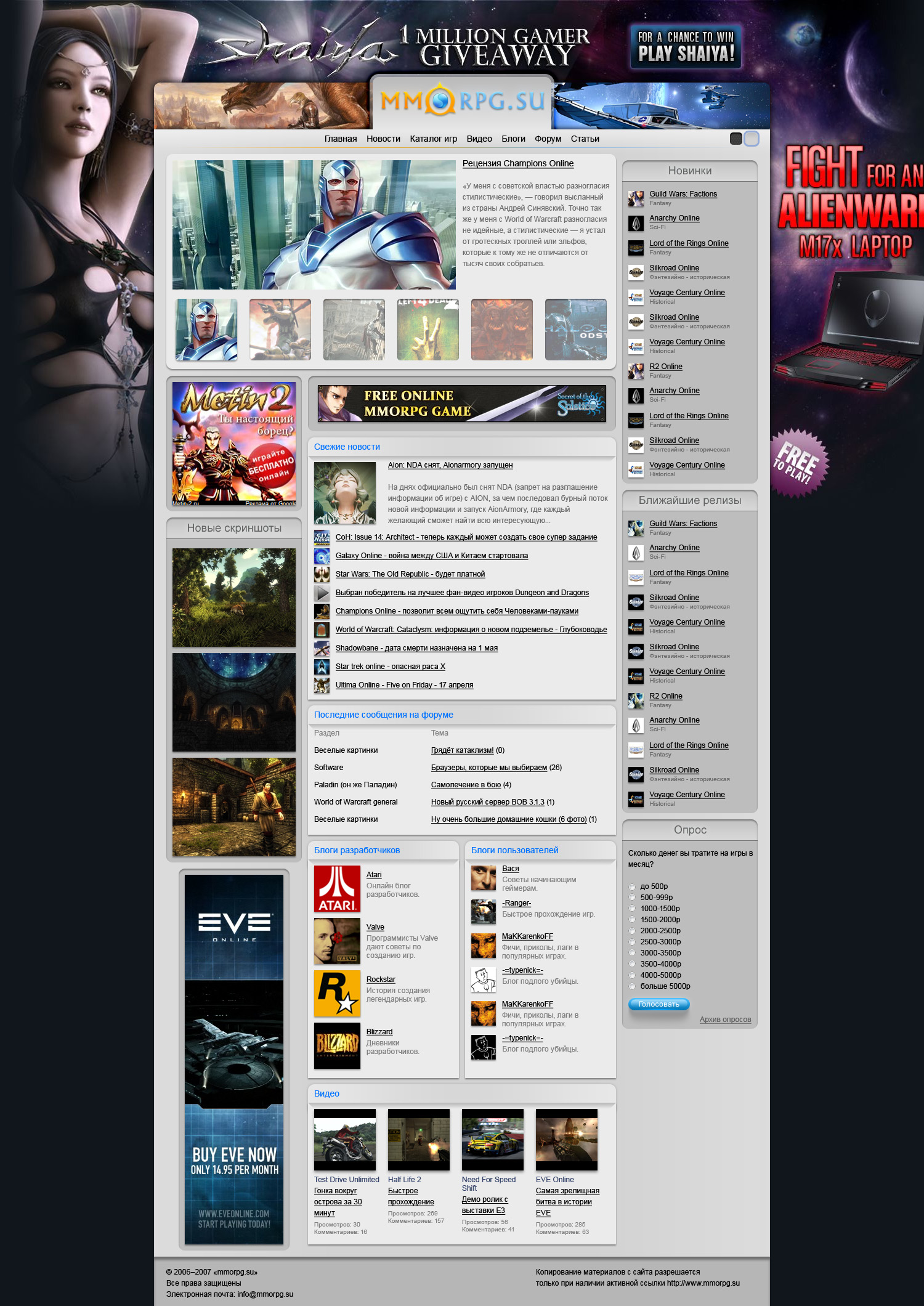Select the '500-999р' poll option
The image size is (924, 1306).
(x=632, y=898)
